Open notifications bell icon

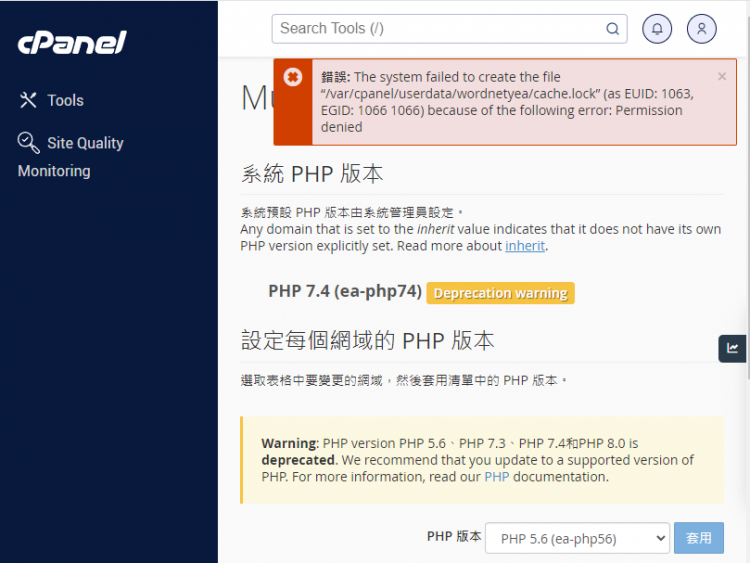coord(657,29)
